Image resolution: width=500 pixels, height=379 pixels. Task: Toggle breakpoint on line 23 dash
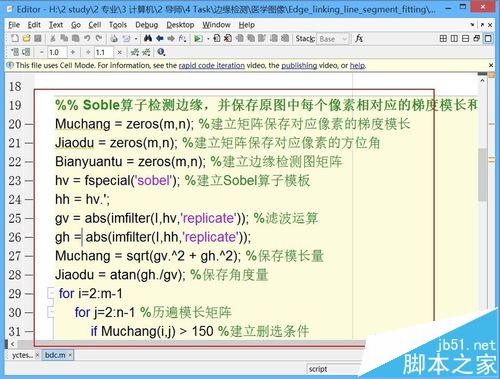click(29, 181)
